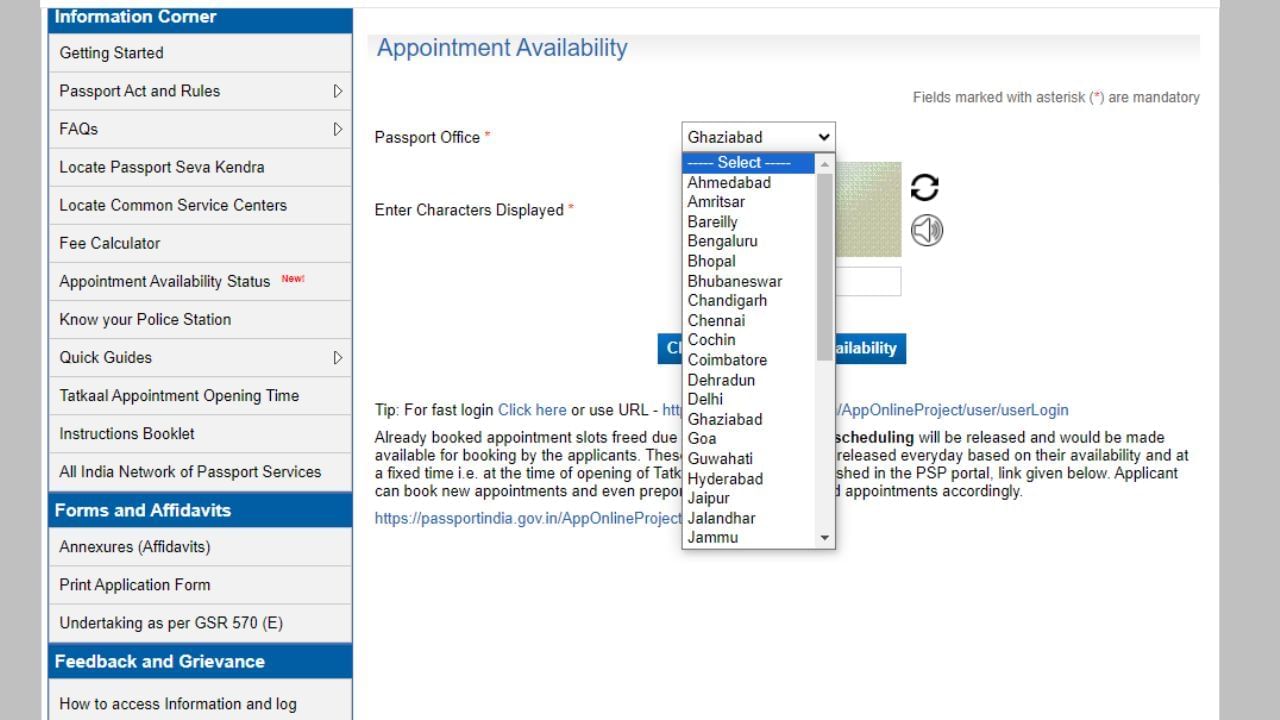Image resolution: width=1280 pixels, height=720 pixels.
Task: Click the captcha characters input field
Action: click(867, 282)
